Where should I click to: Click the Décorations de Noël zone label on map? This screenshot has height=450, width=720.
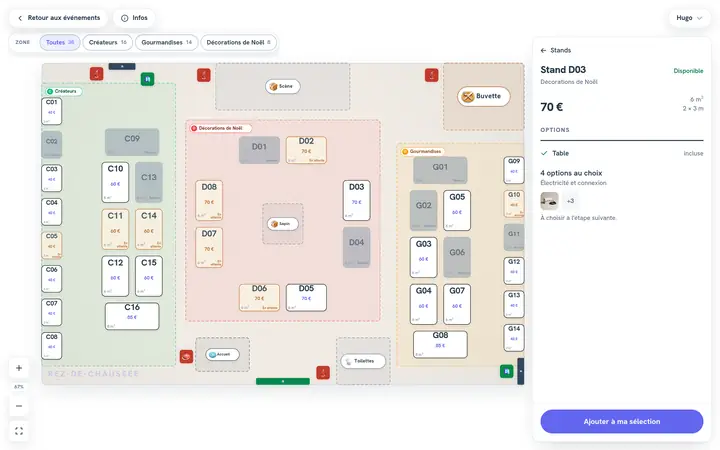pos(219,129)
